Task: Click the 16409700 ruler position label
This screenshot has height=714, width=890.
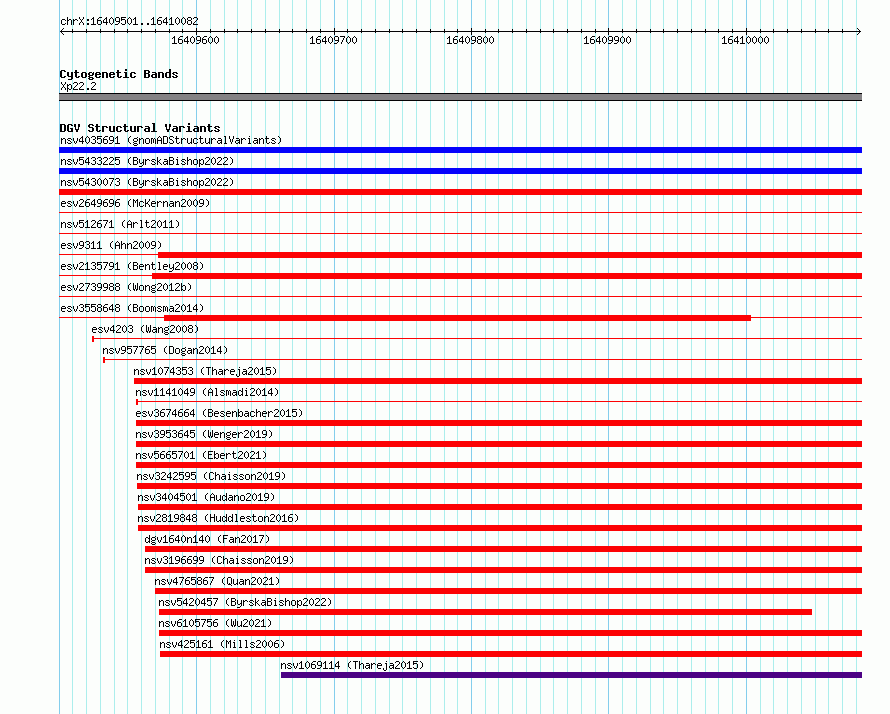Action: 333,40
